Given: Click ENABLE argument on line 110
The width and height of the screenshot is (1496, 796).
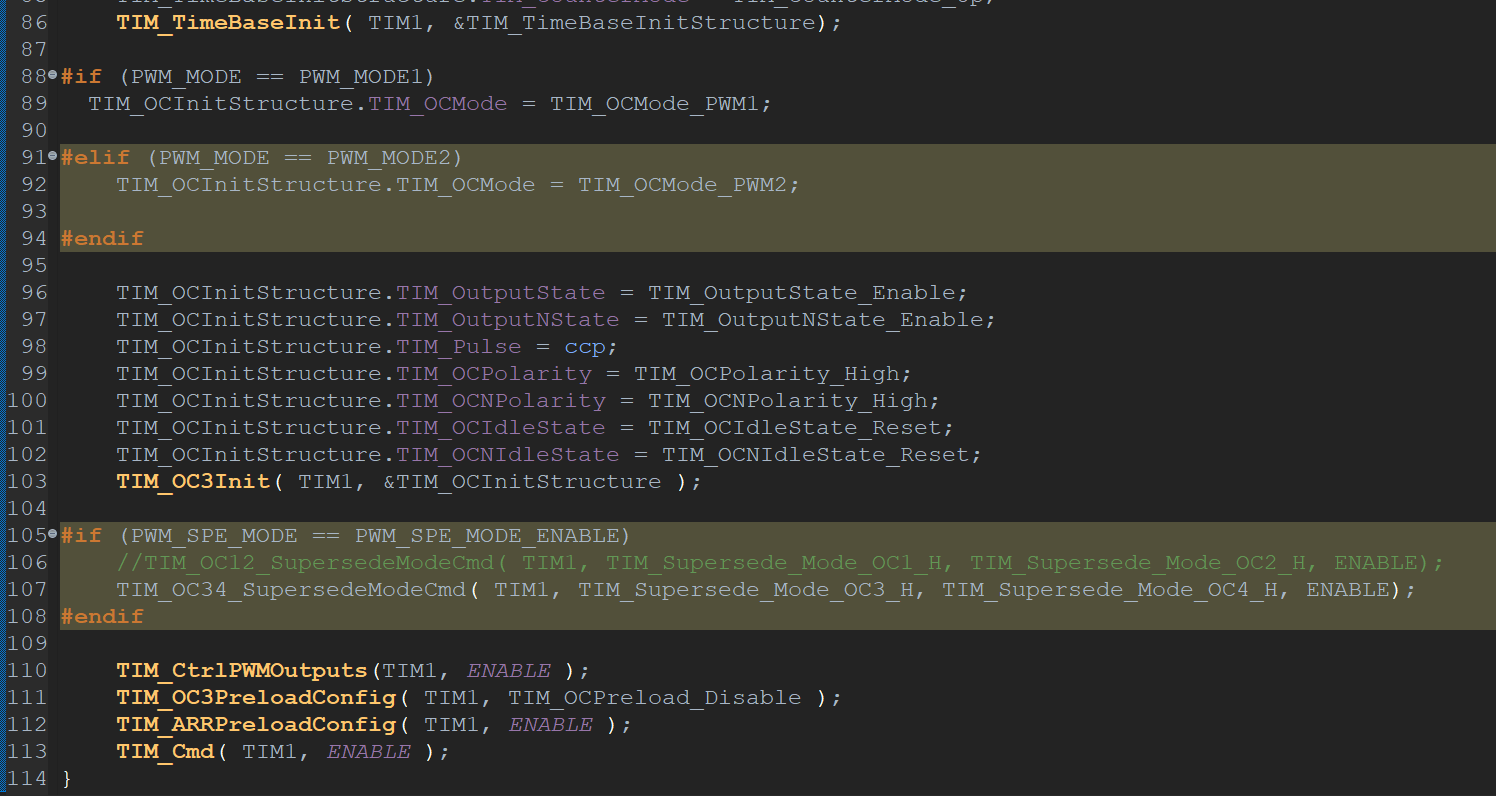Looking at the screenshot, I should tap(508, 671).
